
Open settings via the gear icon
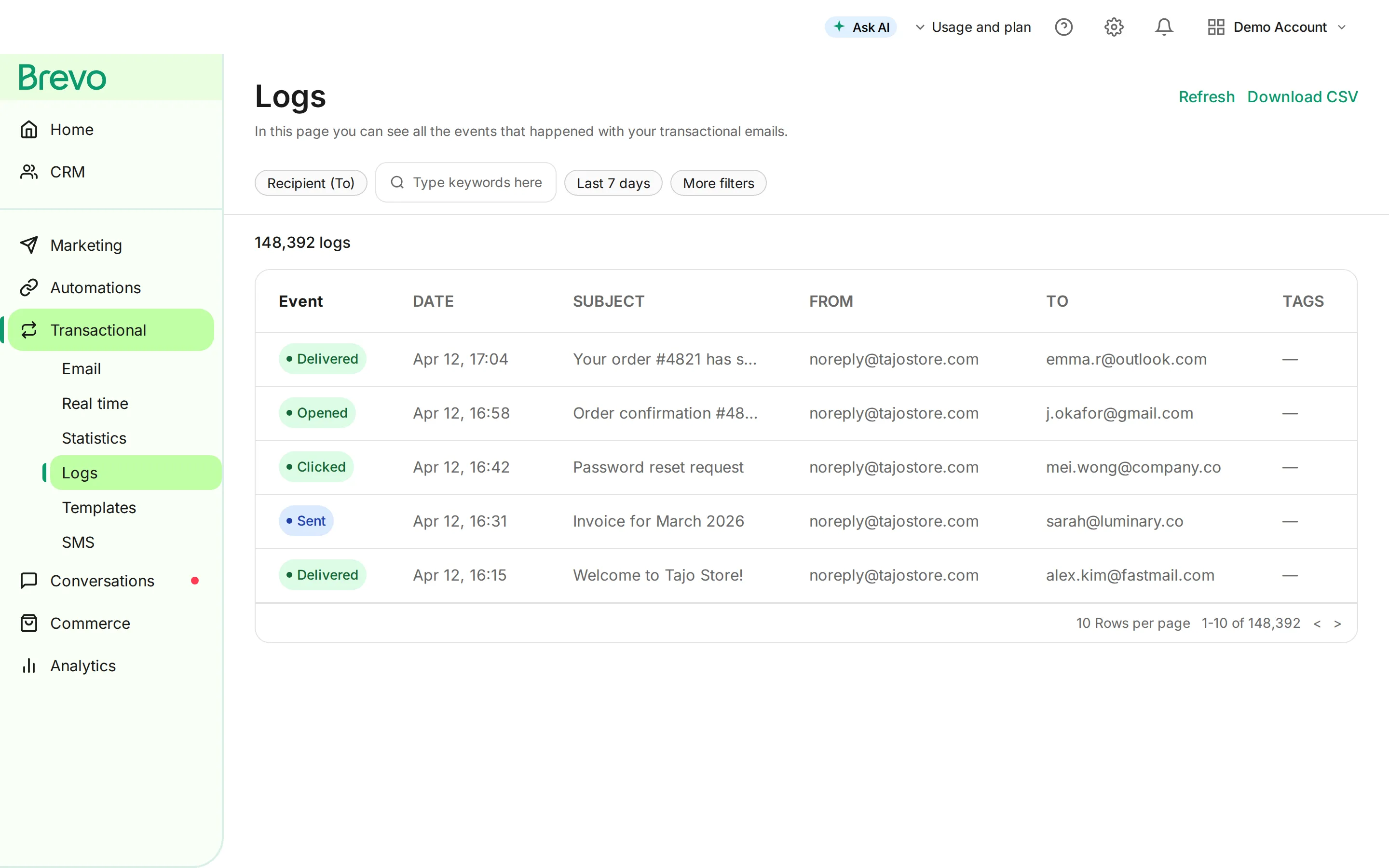[x=1114, y=27]
